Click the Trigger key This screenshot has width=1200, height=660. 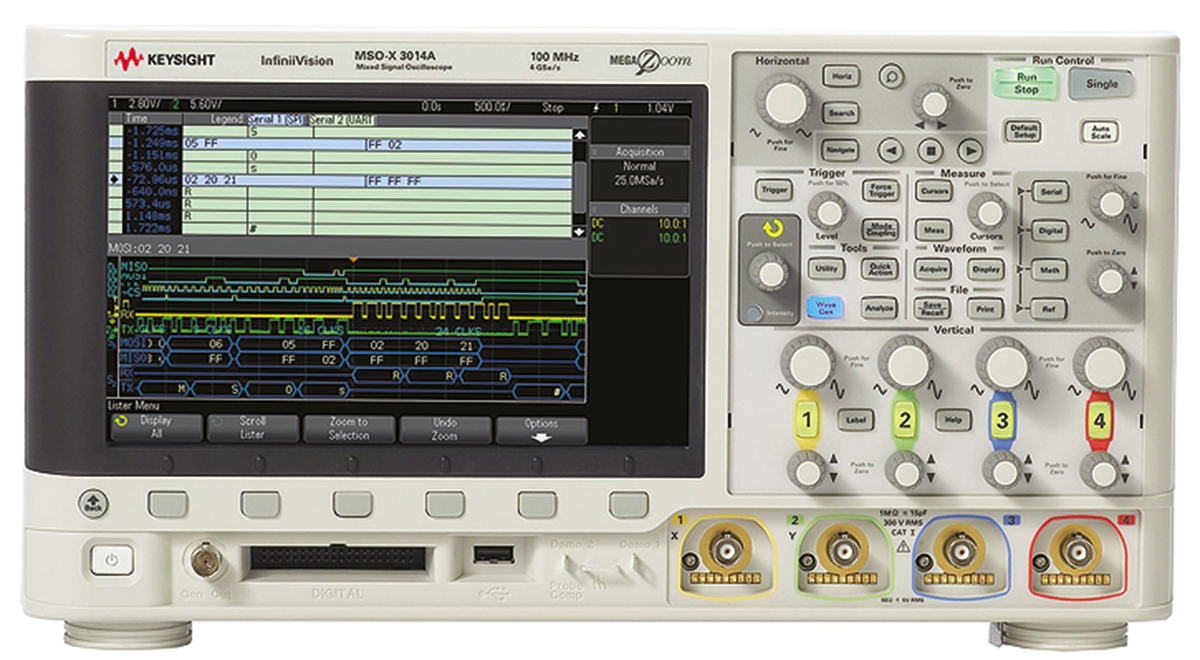pos(774,189)
